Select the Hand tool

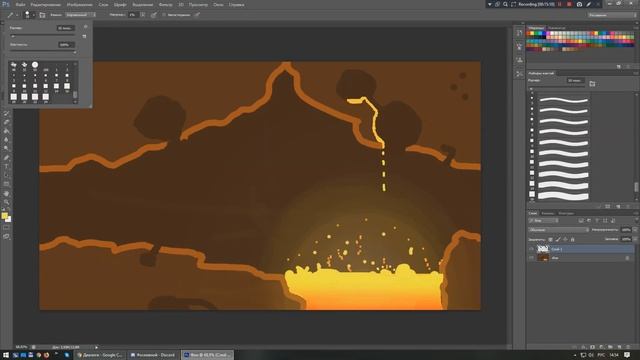click(x=7, y=193)
